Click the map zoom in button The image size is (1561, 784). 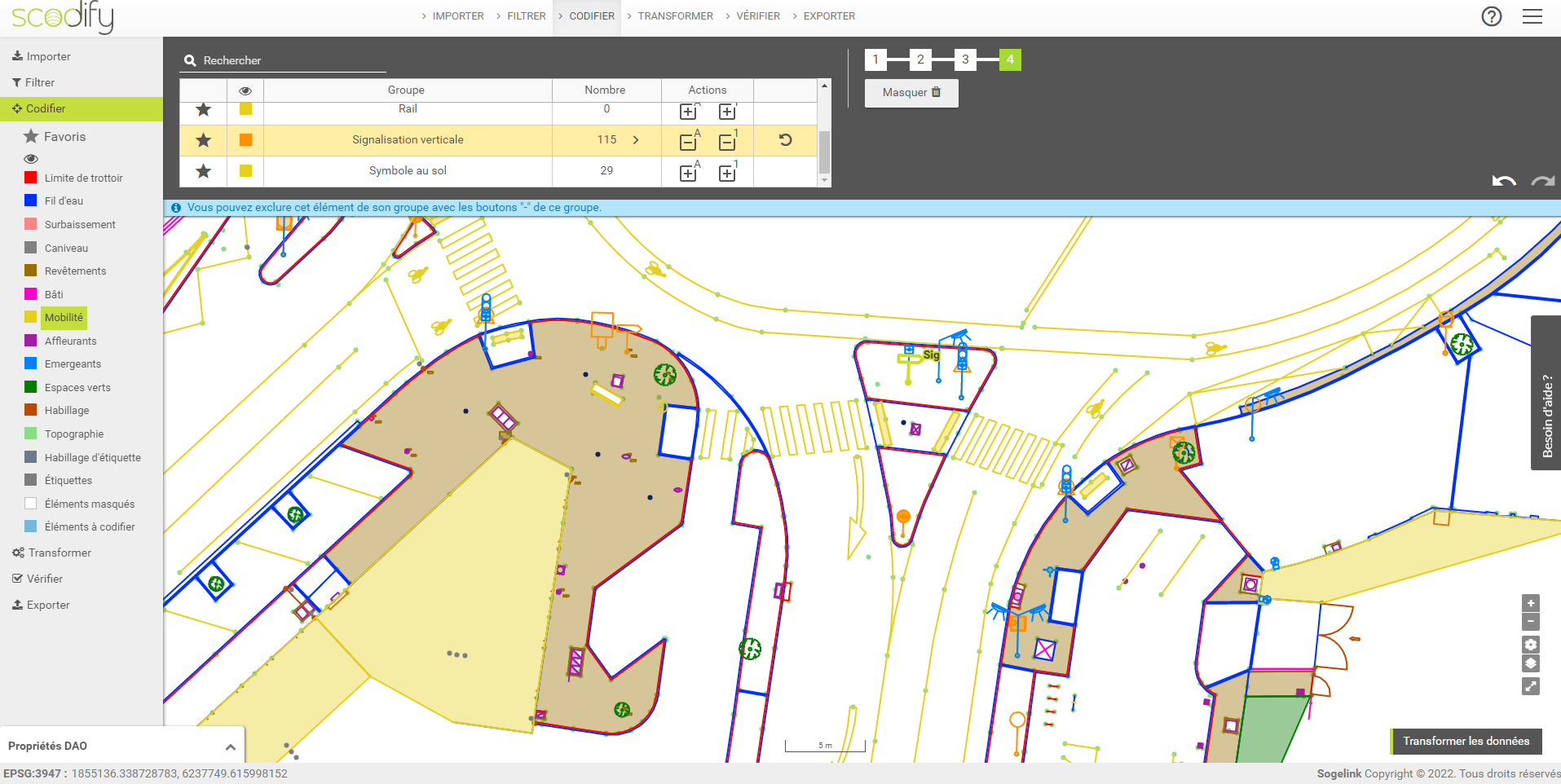pyautogui.click(x=1530, y=603)
